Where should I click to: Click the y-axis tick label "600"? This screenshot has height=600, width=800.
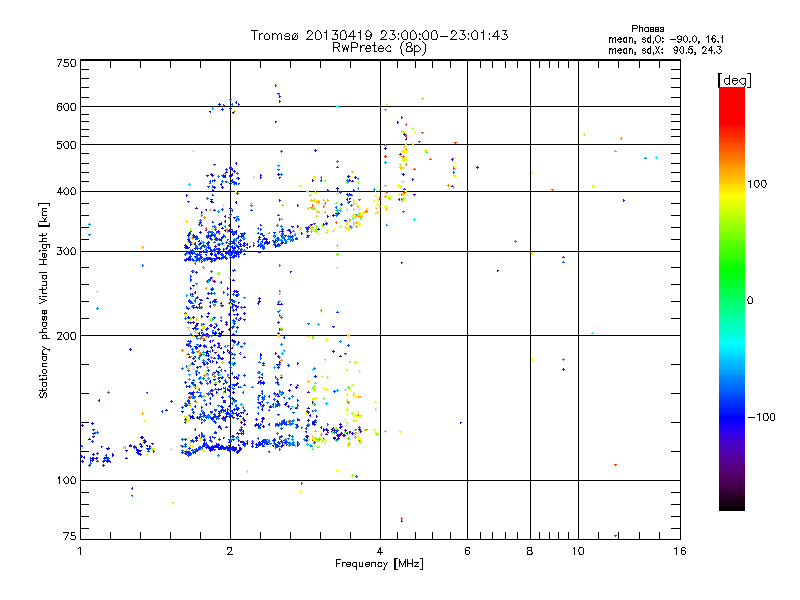66,107
